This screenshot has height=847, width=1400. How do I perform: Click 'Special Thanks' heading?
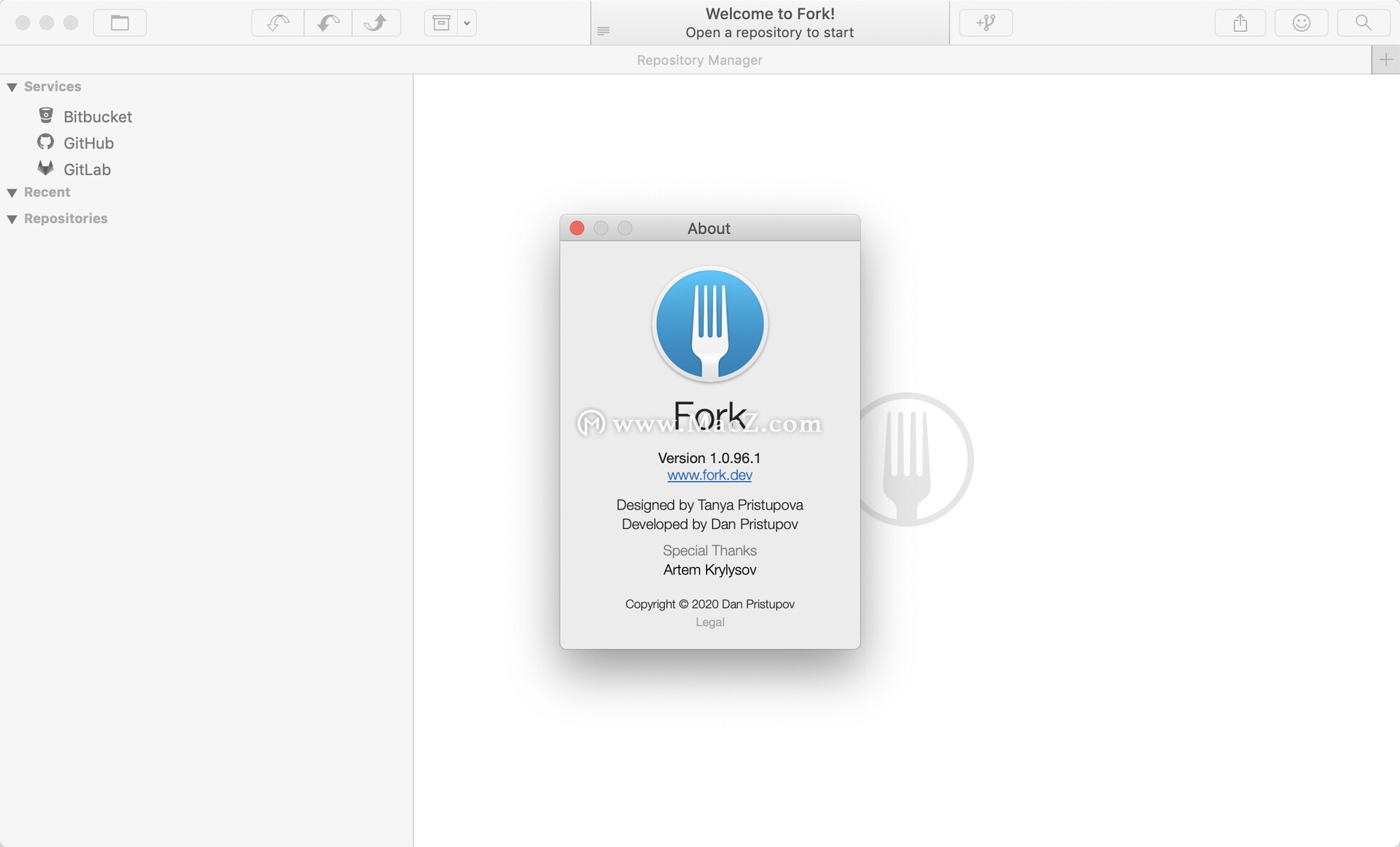click(709, 550)
